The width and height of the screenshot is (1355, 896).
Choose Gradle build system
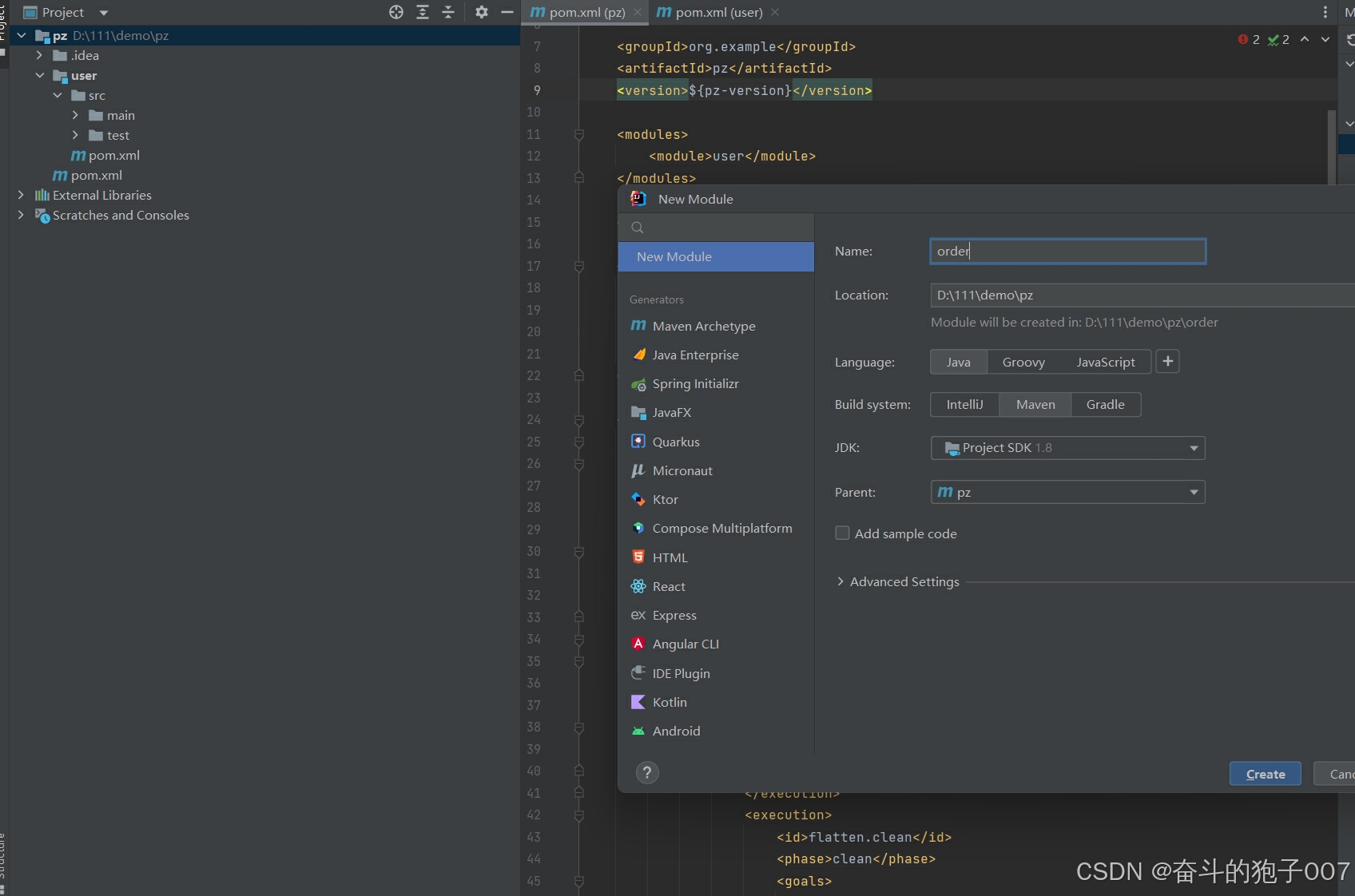1106,404
